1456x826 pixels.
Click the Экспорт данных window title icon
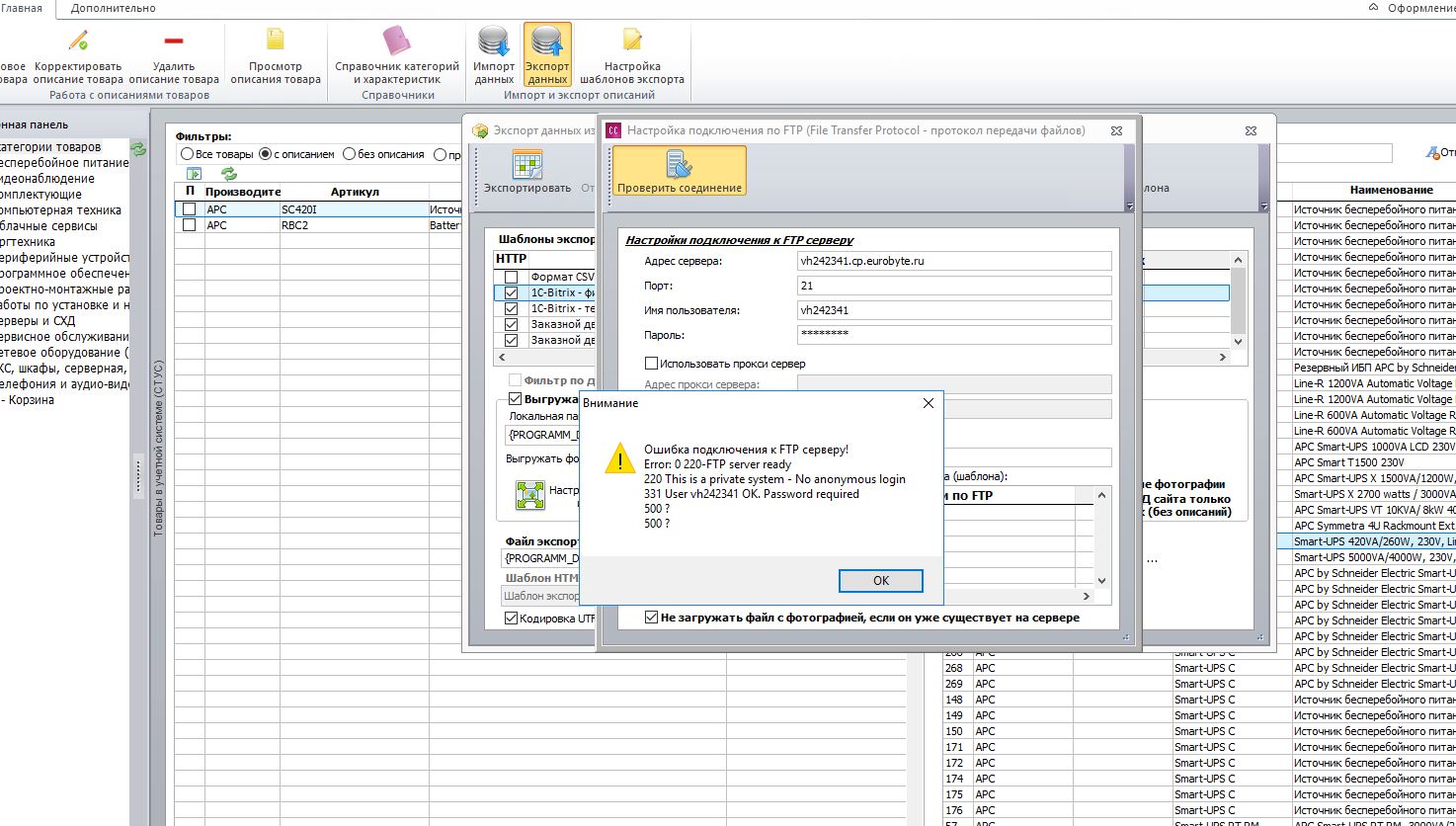point(480,130)
